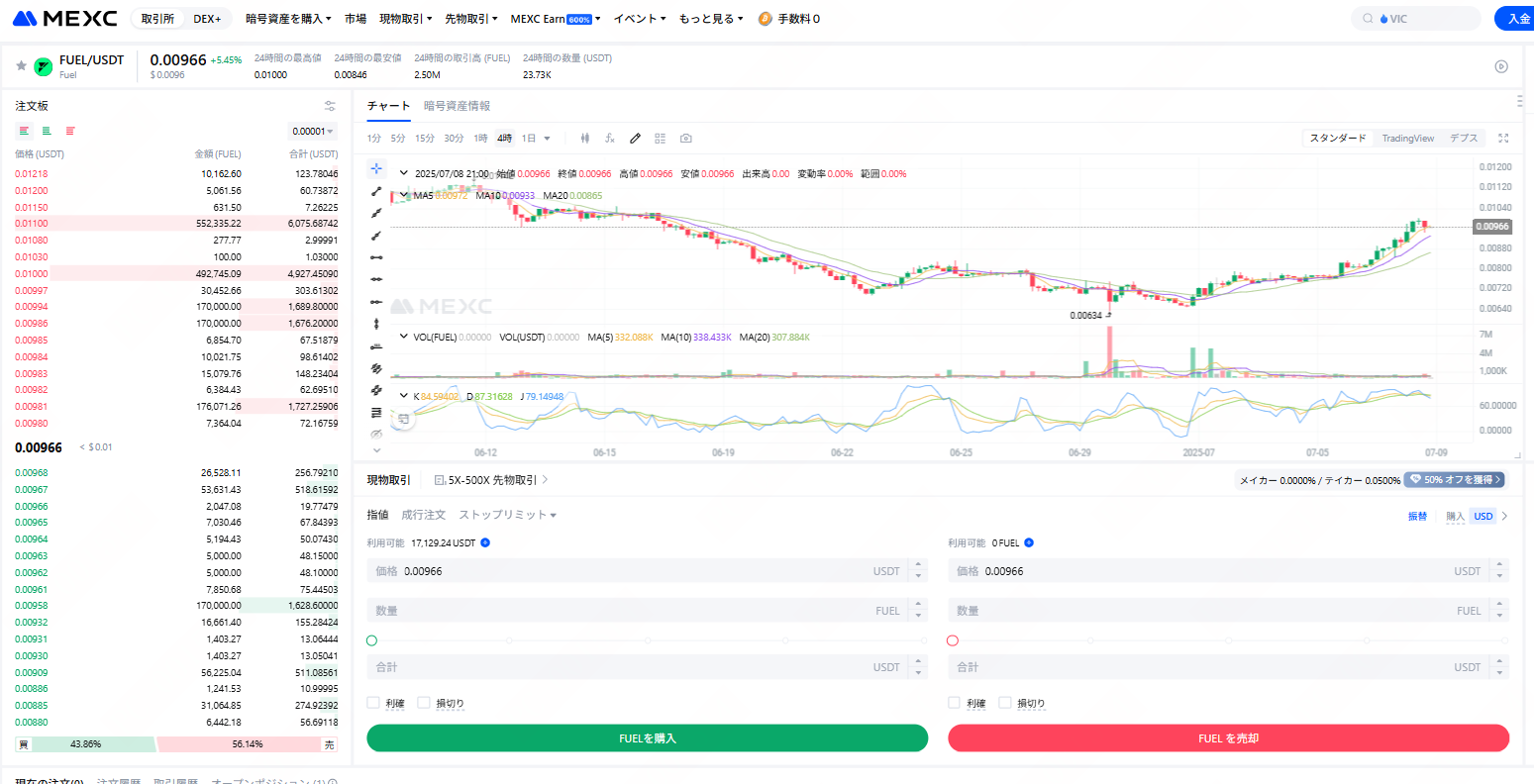Switch to 暗号資産情報 tab
The image size is (1534, 784).
(x=457, y=106)
